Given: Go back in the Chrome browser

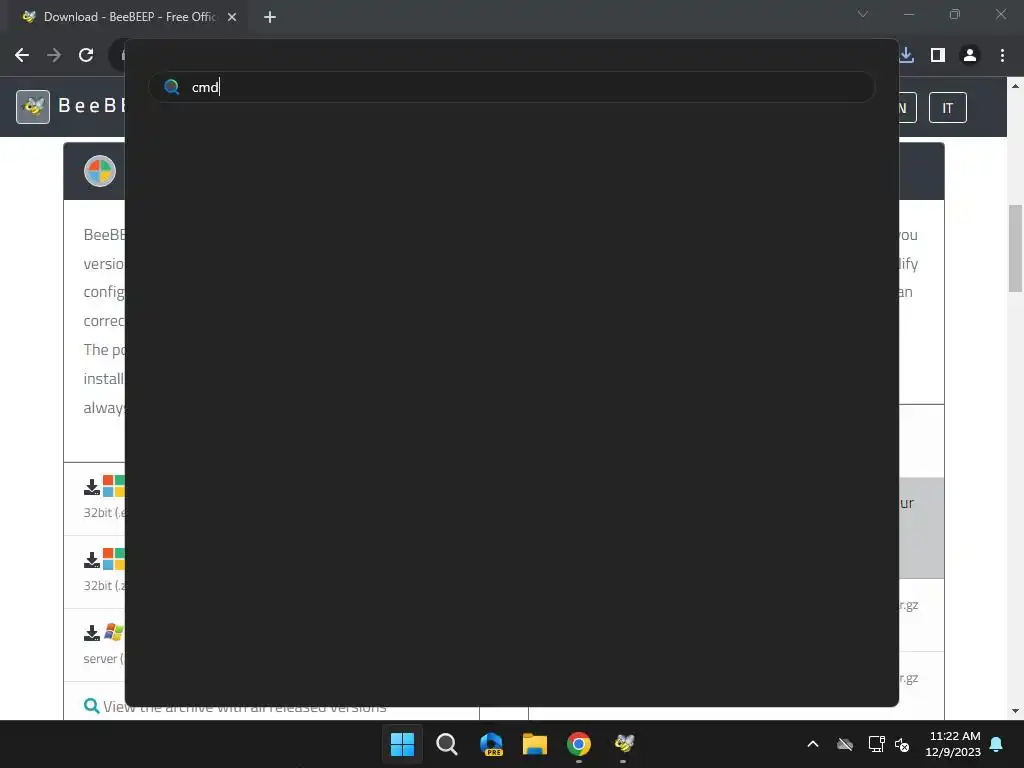Looking at the screenshot, I should [x=22, y=56].
